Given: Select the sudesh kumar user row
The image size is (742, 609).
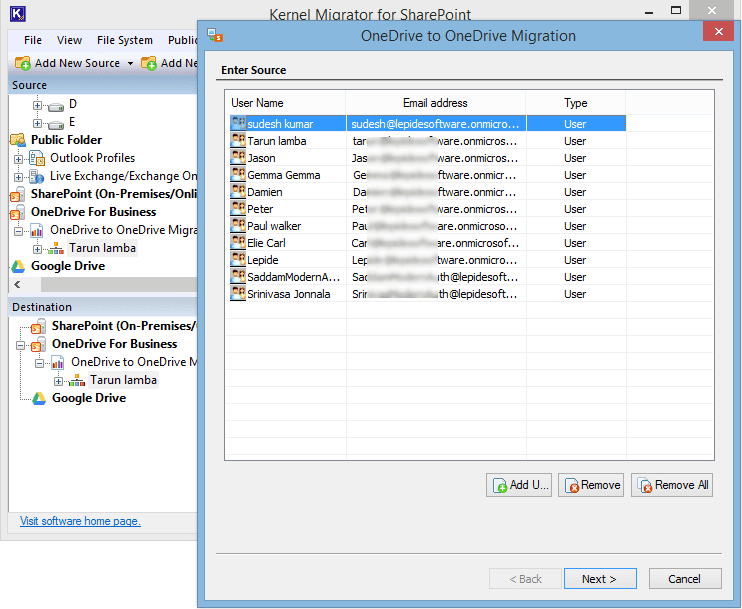Looking at the screenshot, I should click(x=428, y=124).
